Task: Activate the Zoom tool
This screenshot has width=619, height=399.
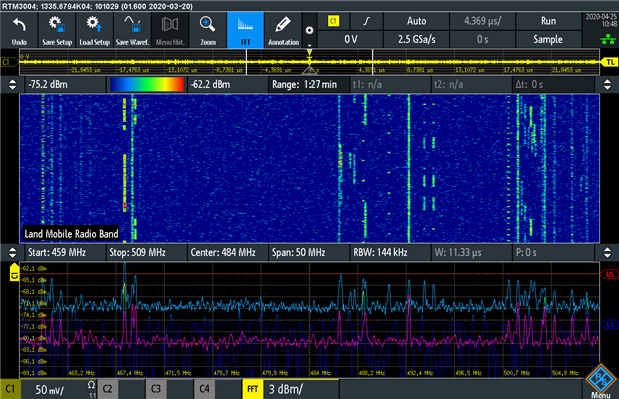Action: 208,30
